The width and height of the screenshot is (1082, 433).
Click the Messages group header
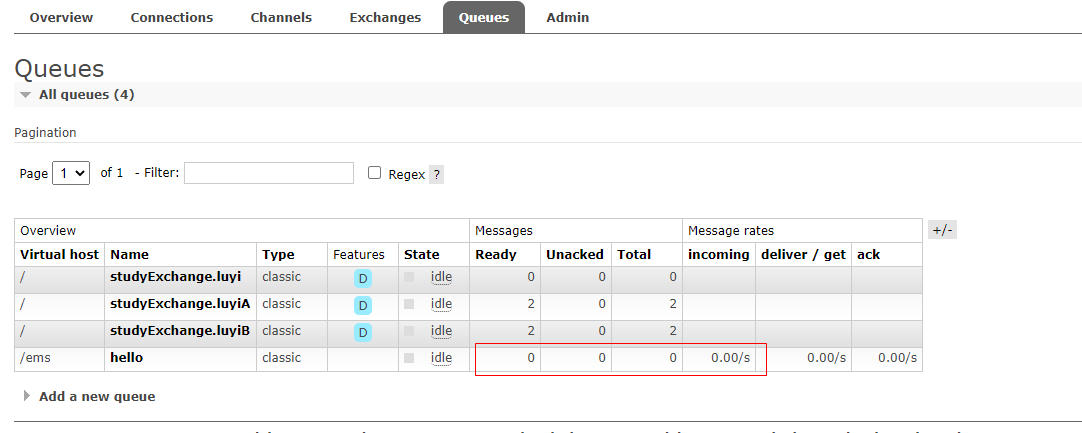[x=504, y=231]
